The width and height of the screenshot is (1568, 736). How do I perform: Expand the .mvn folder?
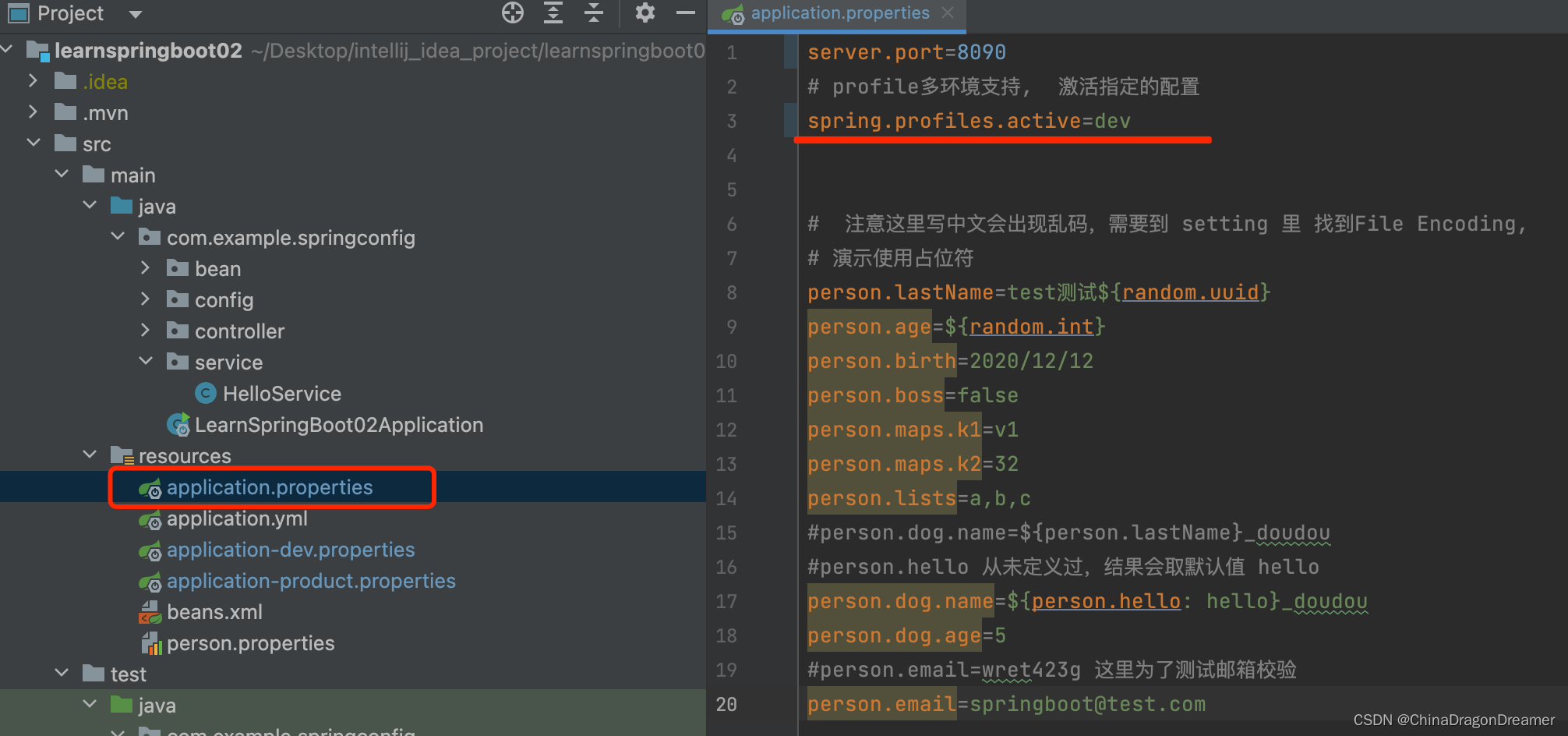click(33, 111)
